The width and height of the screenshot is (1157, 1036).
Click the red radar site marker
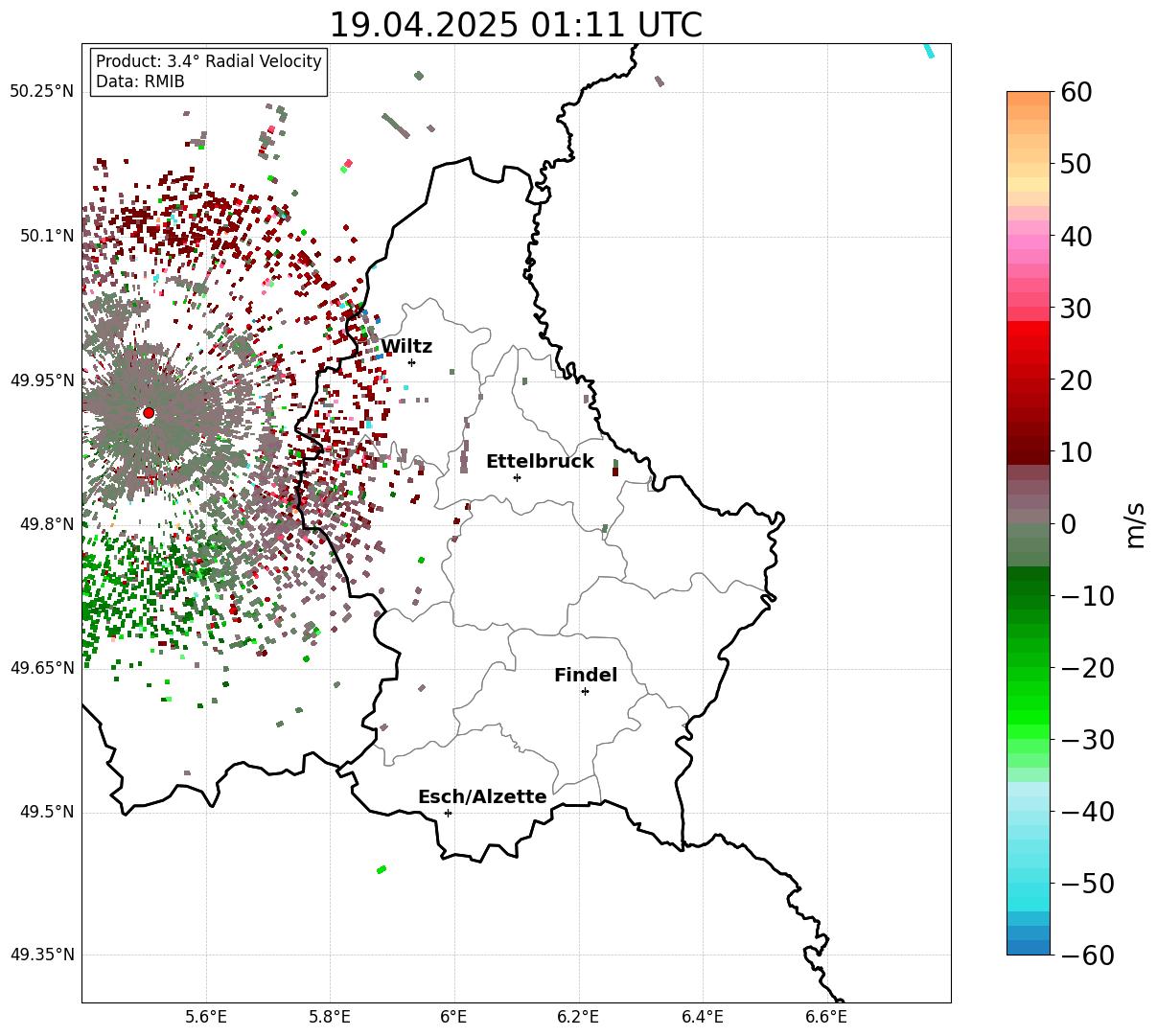pyautogui.click(x=149, y=413)
